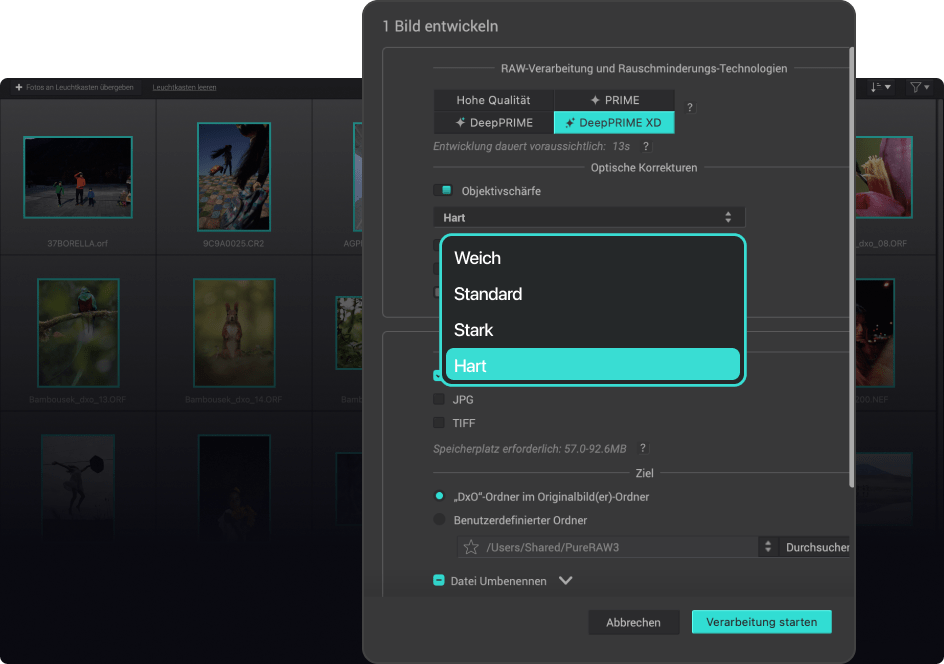Click the file name Bambousek_dxo_13.ORF
The width and height of the screenshot is (944, 664).
[x=78, y=399]
